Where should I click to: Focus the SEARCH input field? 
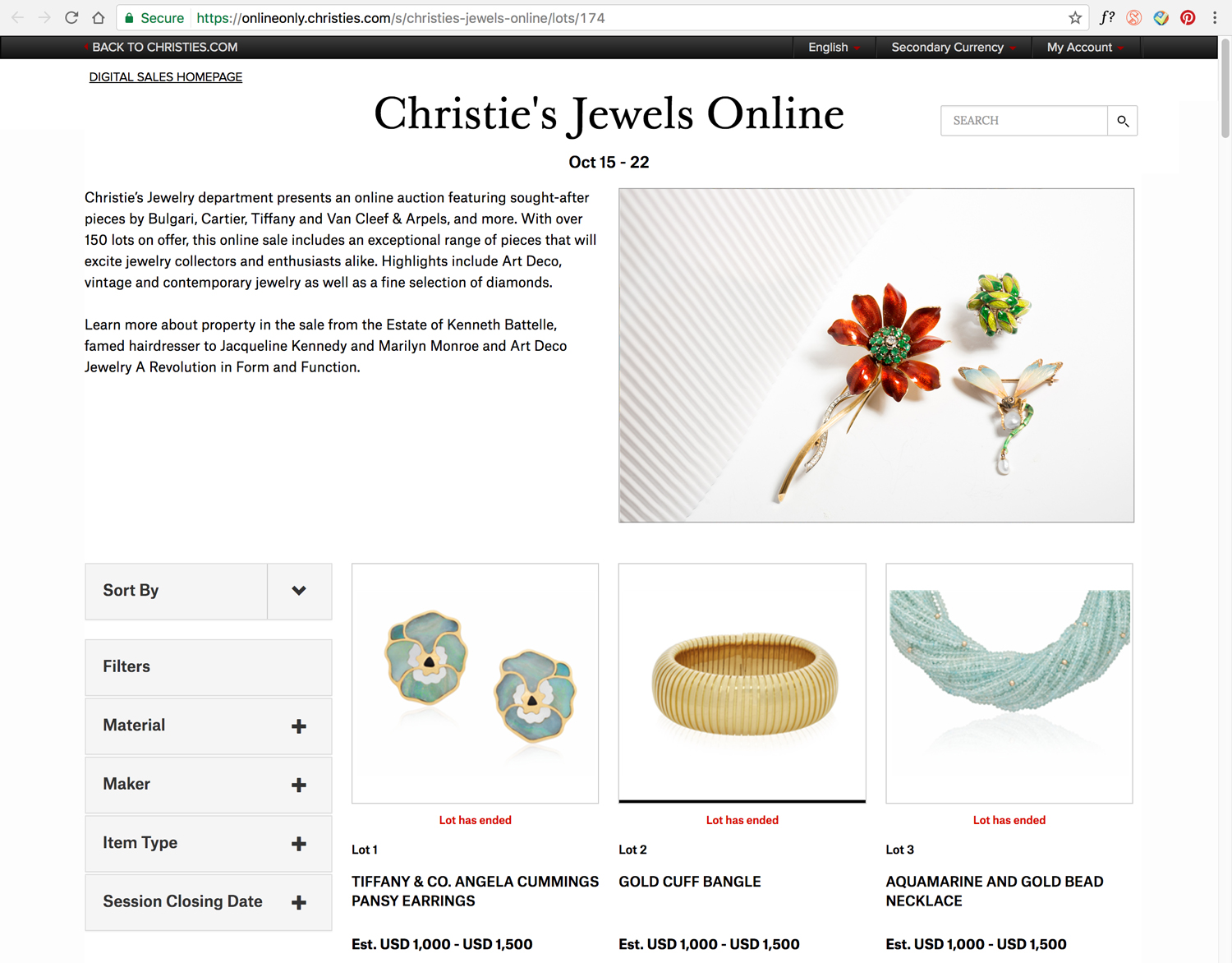tap(1024, 121)
